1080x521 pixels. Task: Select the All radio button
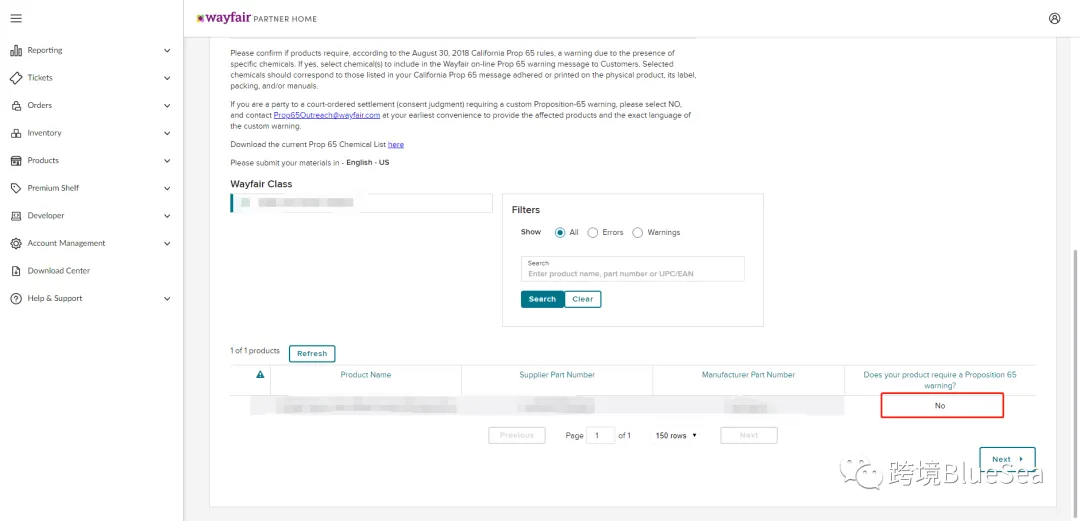(559, 232)
